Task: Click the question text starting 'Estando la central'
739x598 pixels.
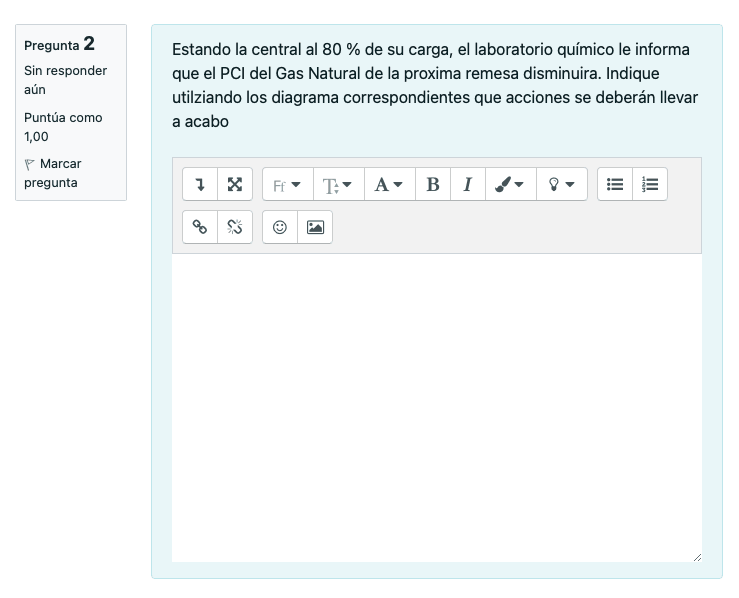Action: click(435, 85)
